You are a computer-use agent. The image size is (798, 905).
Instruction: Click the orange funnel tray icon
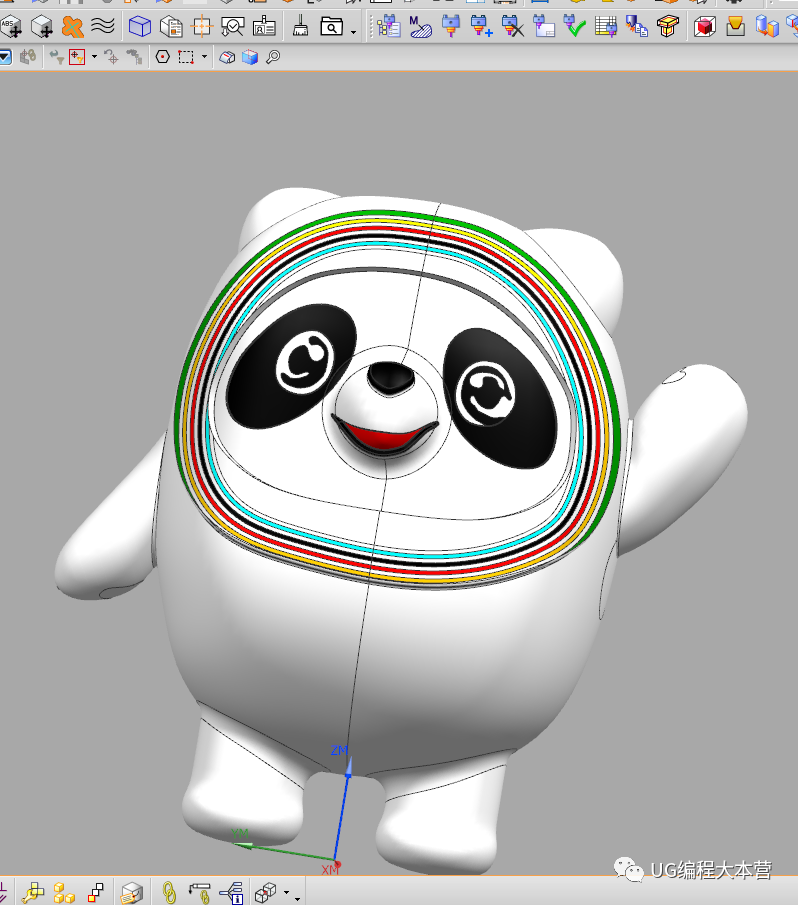click(735, 27)
